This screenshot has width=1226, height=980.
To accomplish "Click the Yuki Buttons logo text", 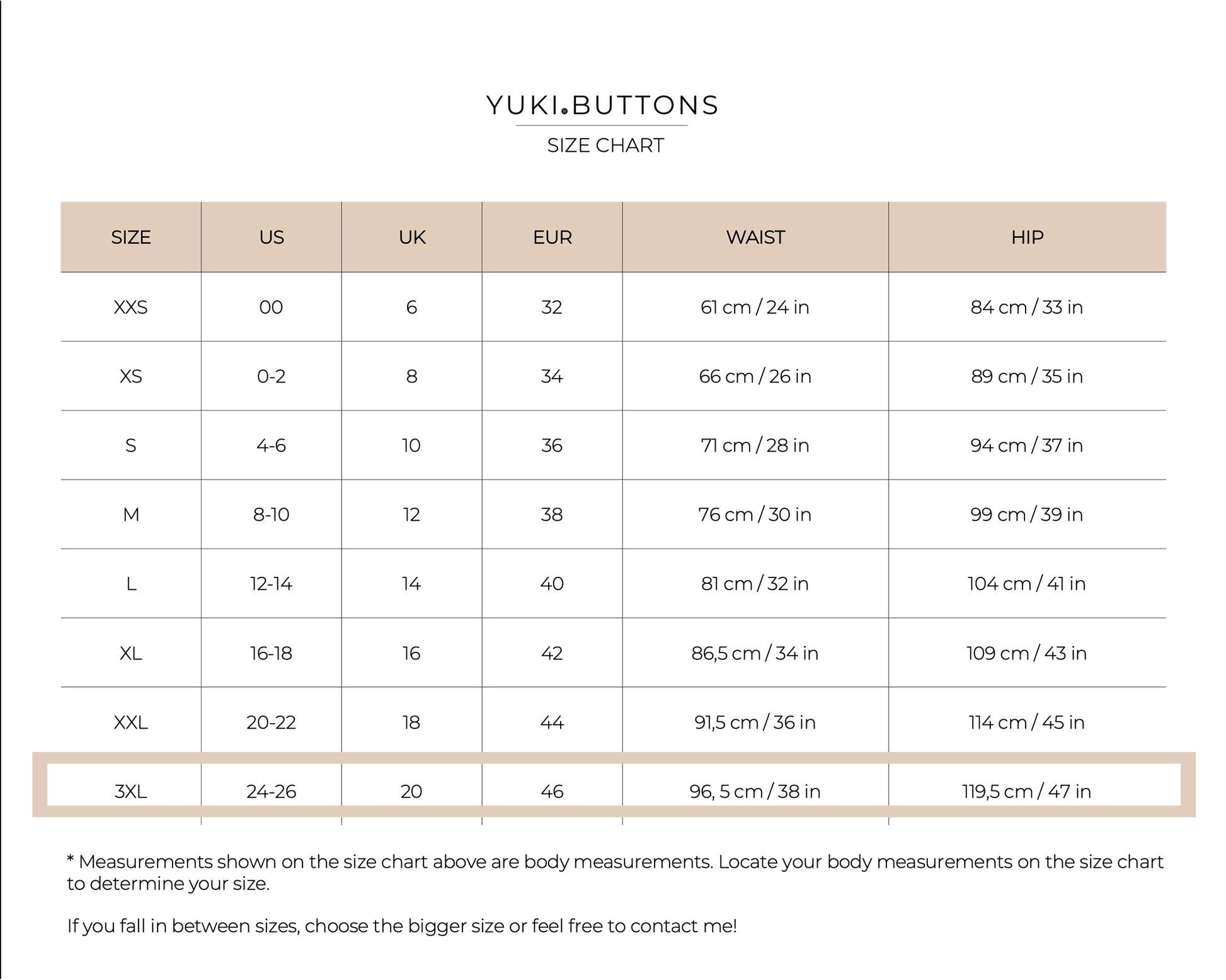I will tap(602, 105).
